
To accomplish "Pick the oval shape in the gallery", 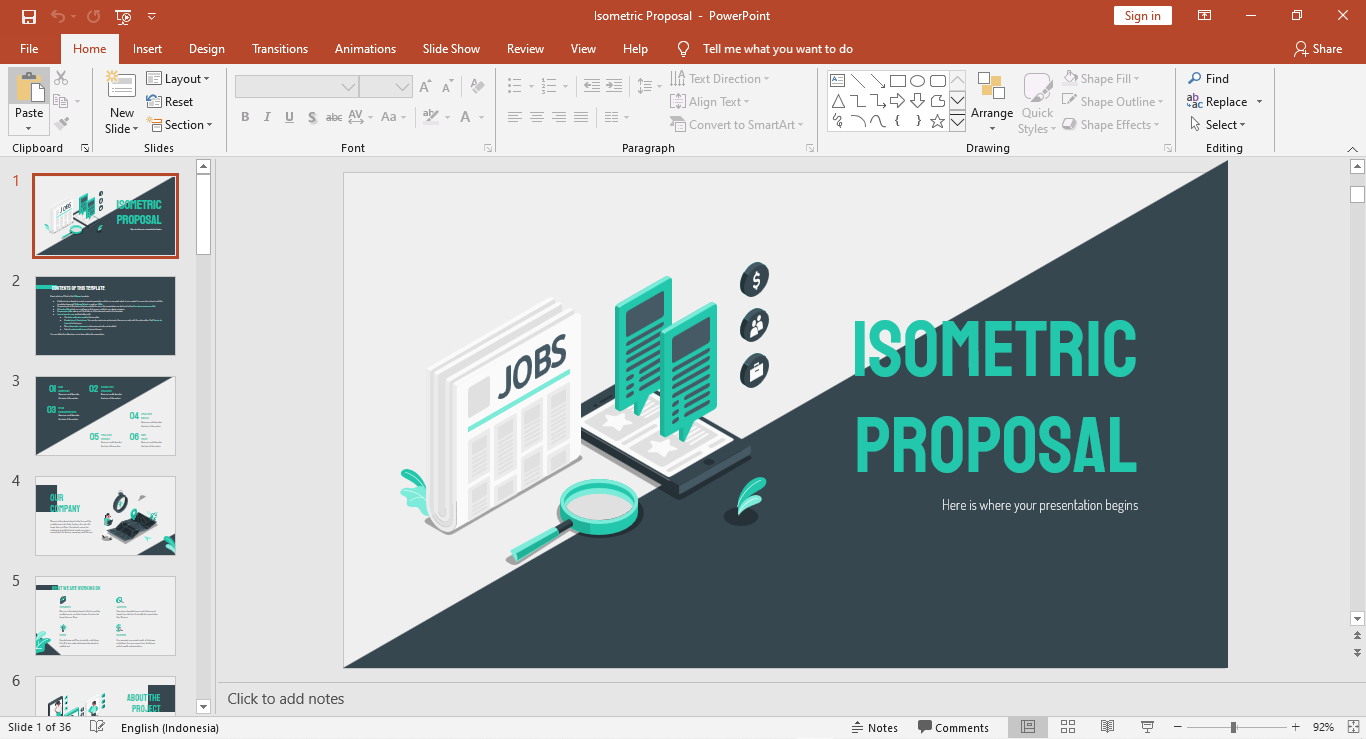I will pyautogui.click(x=917, y=80).
